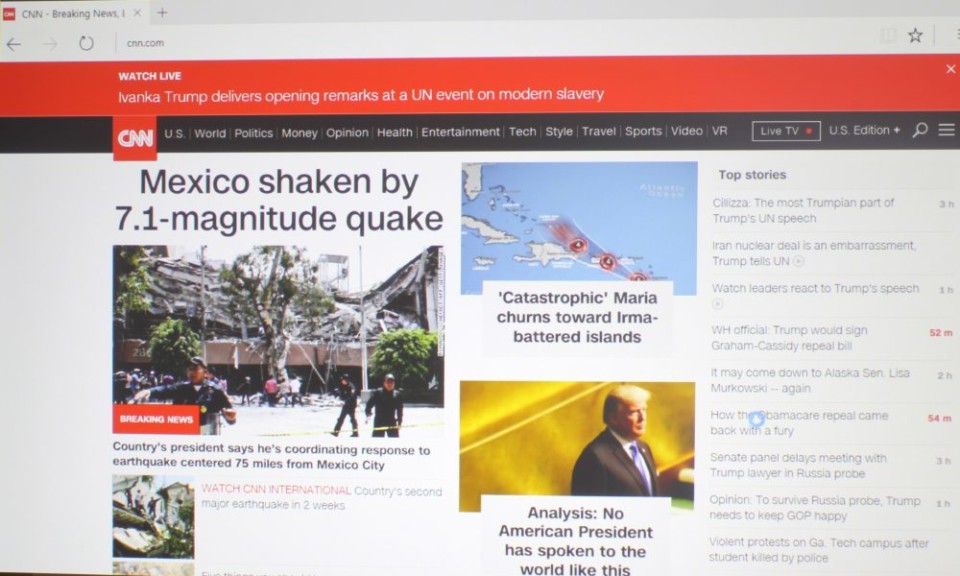
Task: Click the browser forward arrow
Action: tap(50, 43)
